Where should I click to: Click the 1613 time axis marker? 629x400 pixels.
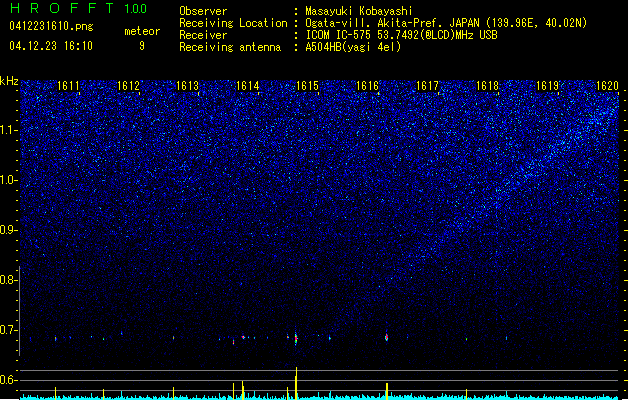(x=188, y=86)
